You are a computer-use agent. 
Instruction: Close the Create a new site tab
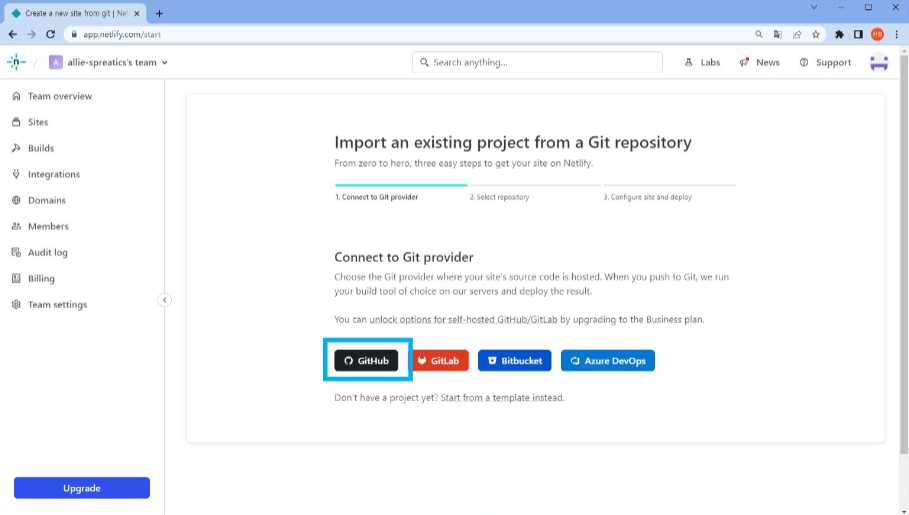pyautogui.click(x=137, y=13)
